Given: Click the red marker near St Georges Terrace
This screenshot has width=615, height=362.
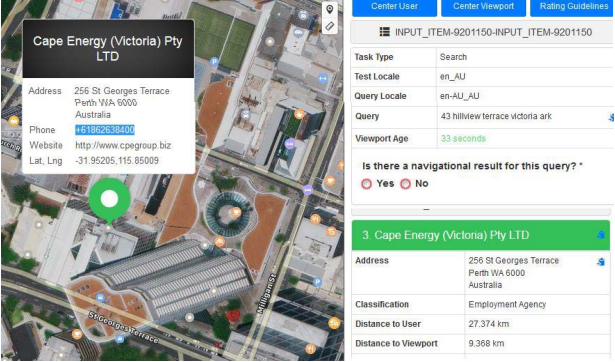Looking at the screenshot, I should click(x=233, y=315).
